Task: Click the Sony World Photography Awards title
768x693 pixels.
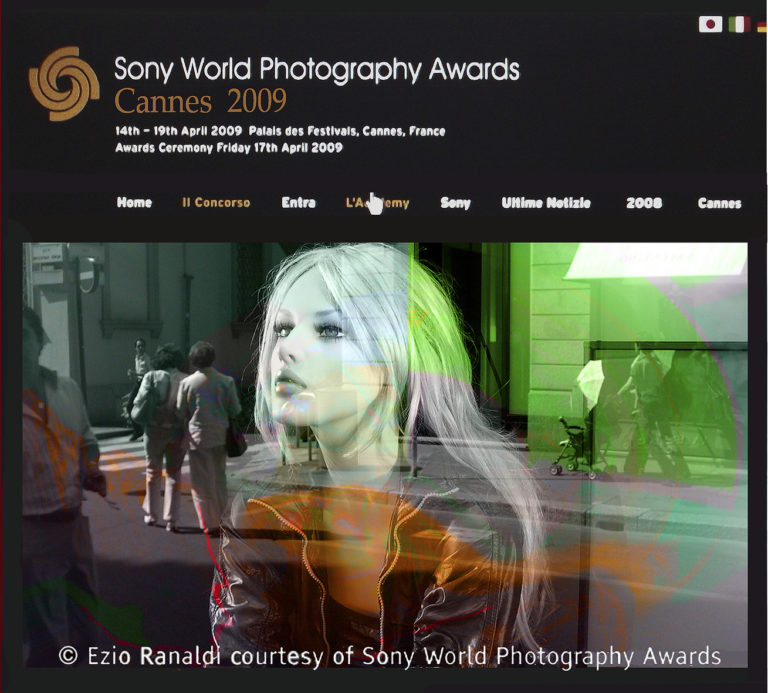Action: [x=316, y=69]
